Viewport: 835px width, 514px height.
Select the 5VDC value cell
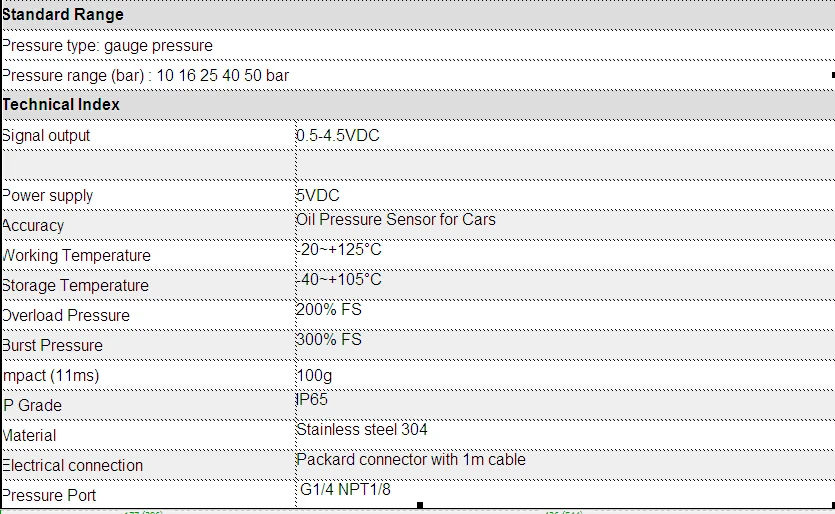pyautogui.click(x=318, y=195)
